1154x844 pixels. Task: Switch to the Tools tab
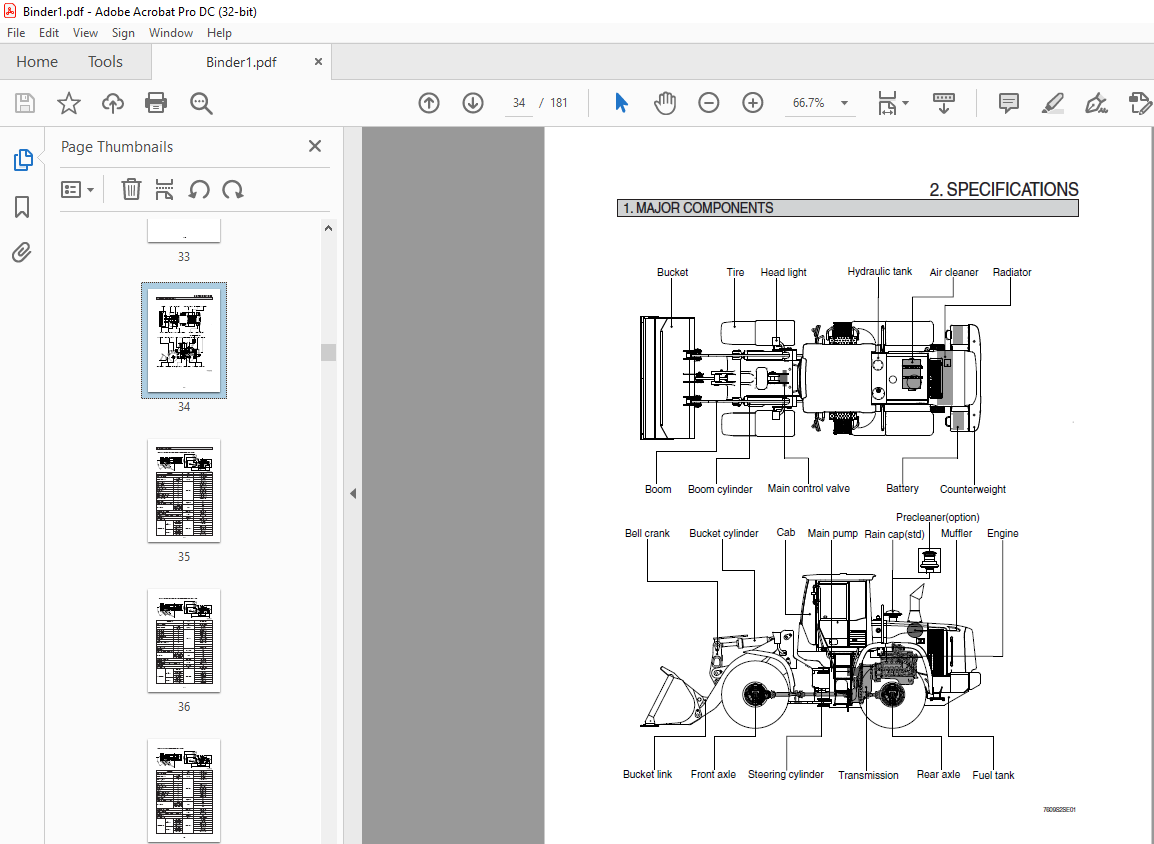point(105,62)
